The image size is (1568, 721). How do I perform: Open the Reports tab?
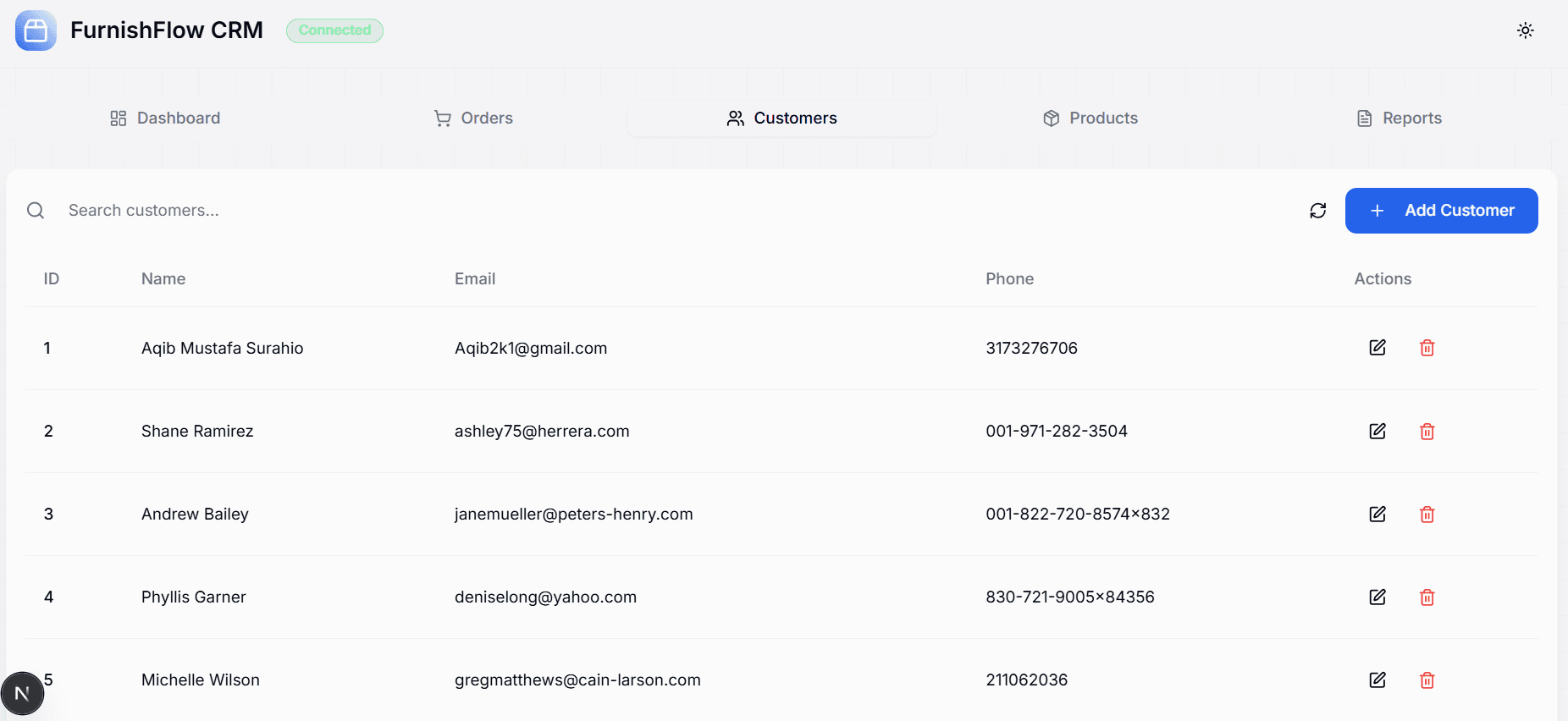coord(1398,118)
